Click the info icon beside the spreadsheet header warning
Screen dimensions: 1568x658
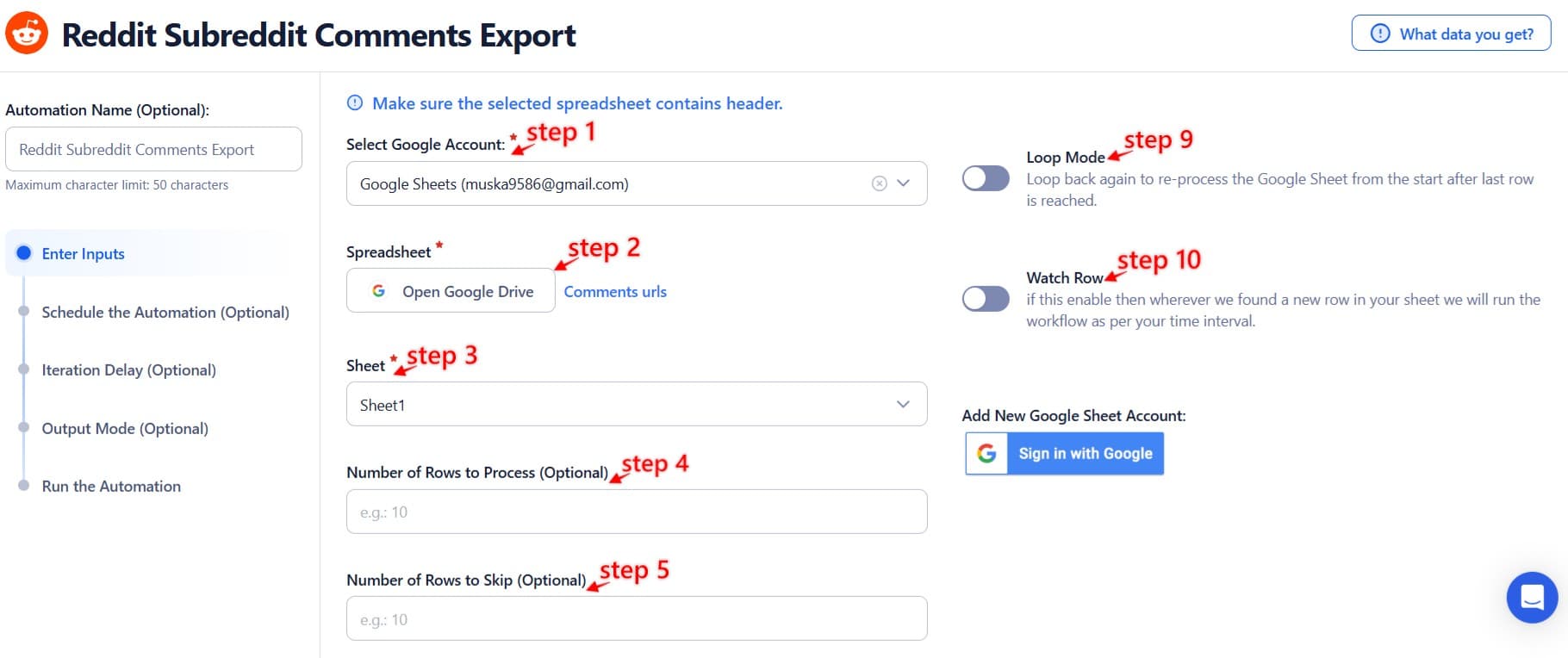click(x=354, y=102)
